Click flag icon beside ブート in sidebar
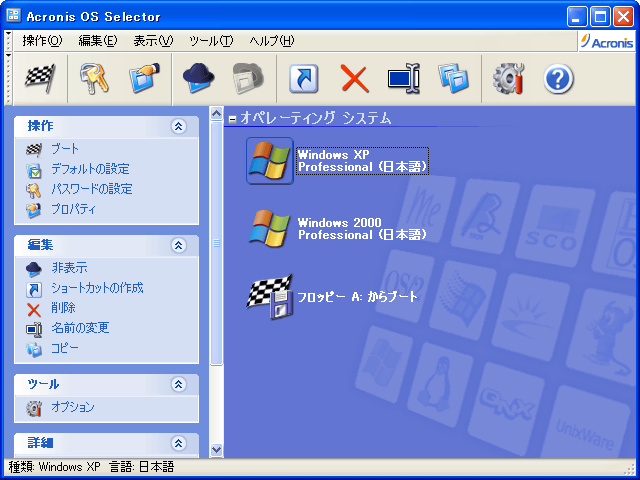Screen dimensions: 640x480 coord(34,150)
